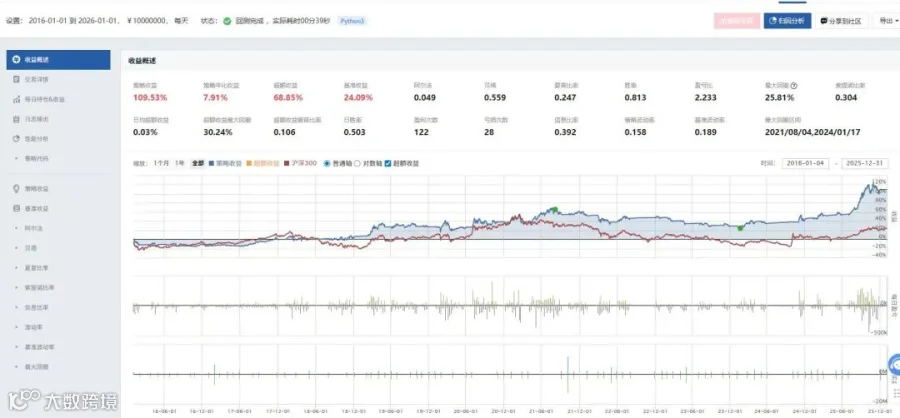
Task: Click the faded pink button left of 归因分析
Action: click(x=737, y=21)
